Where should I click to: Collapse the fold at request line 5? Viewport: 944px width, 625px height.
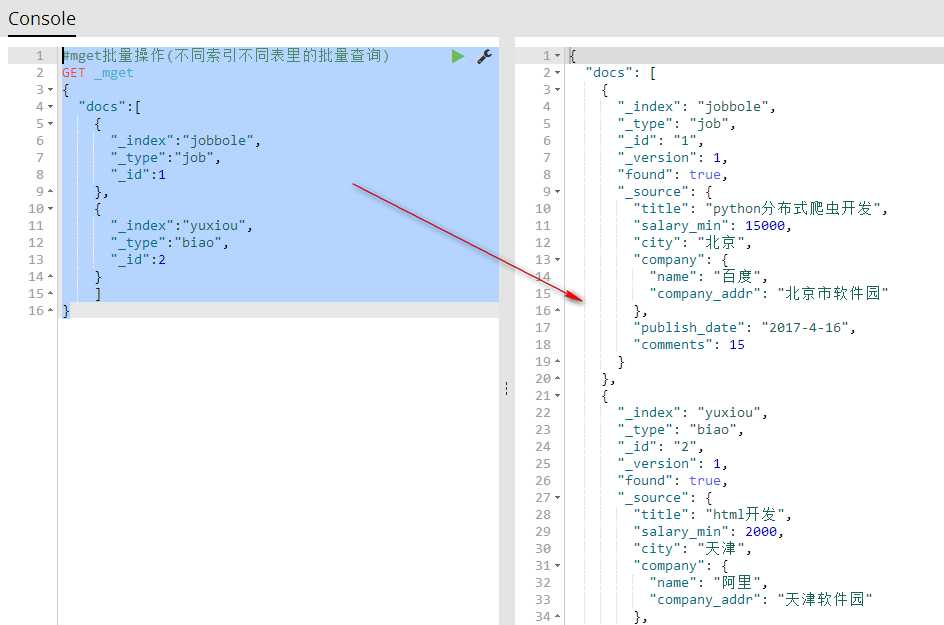[x=51, y=123]
